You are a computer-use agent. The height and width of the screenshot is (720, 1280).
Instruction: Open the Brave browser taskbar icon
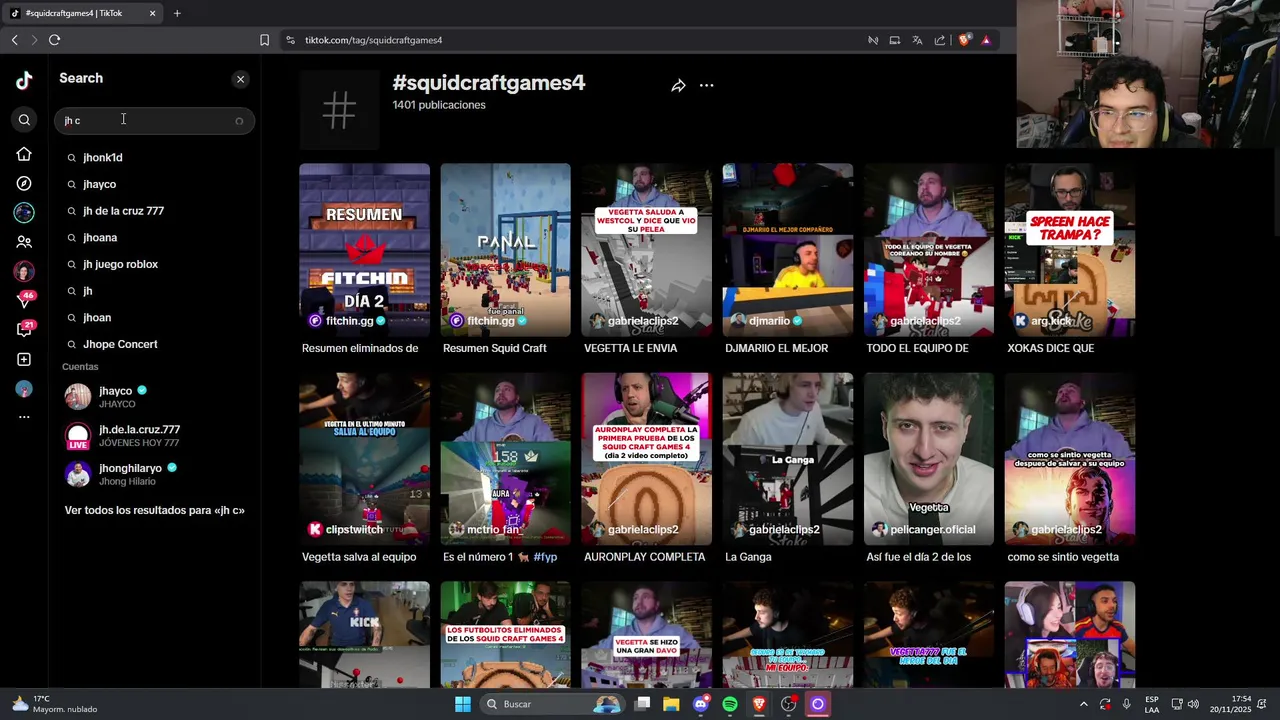[x=759, y=704]
